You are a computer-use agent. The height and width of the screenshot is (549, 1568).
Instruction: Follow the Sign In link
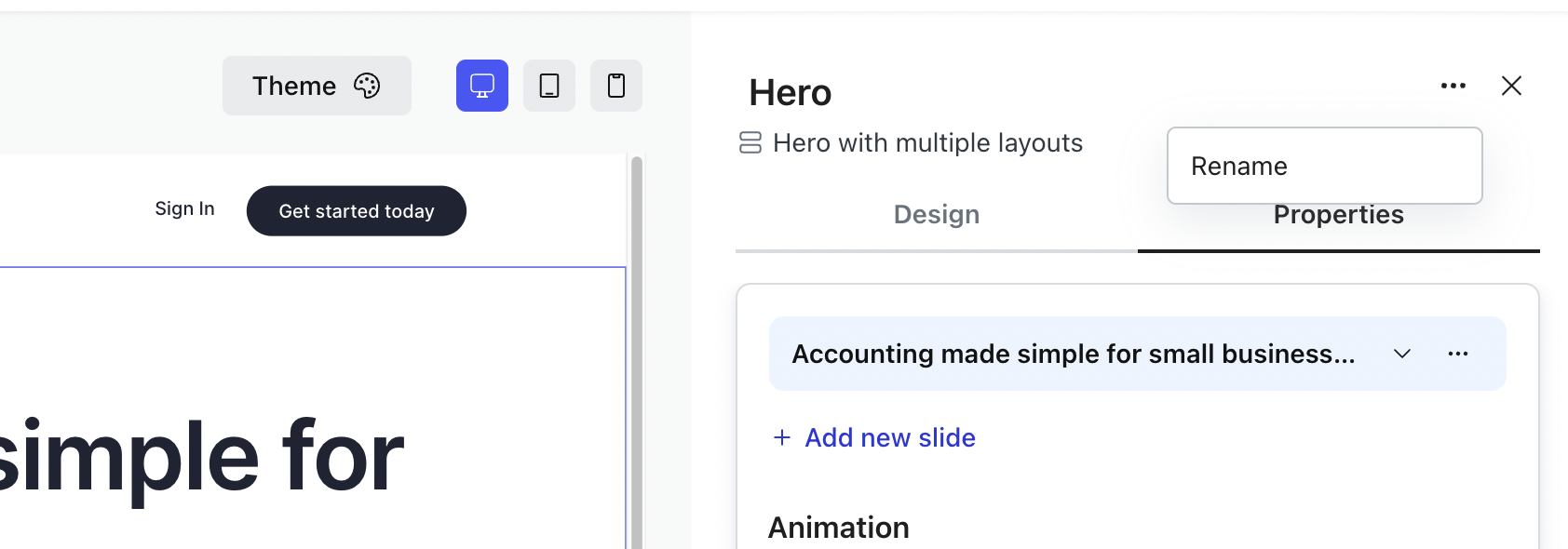coord(184,208)
